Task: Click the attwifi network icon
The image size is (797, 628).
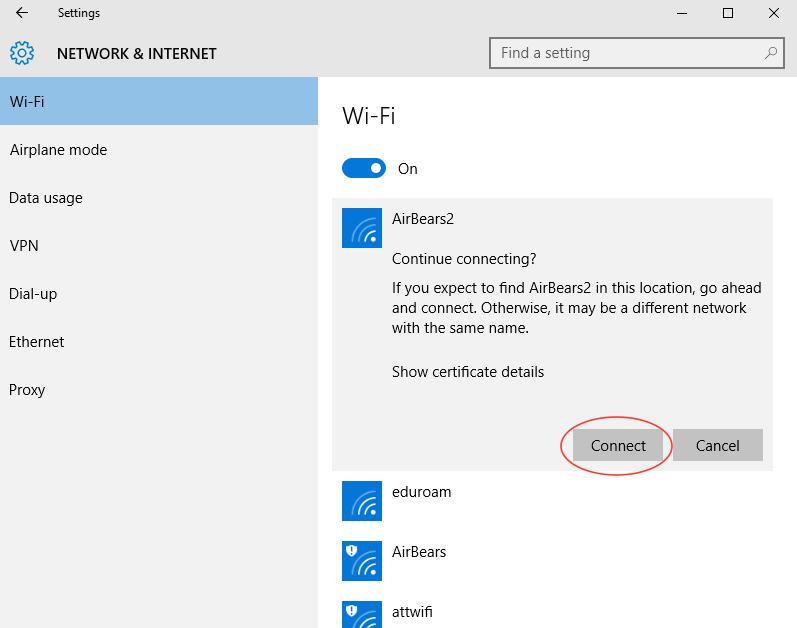Action: coord(362,614)
